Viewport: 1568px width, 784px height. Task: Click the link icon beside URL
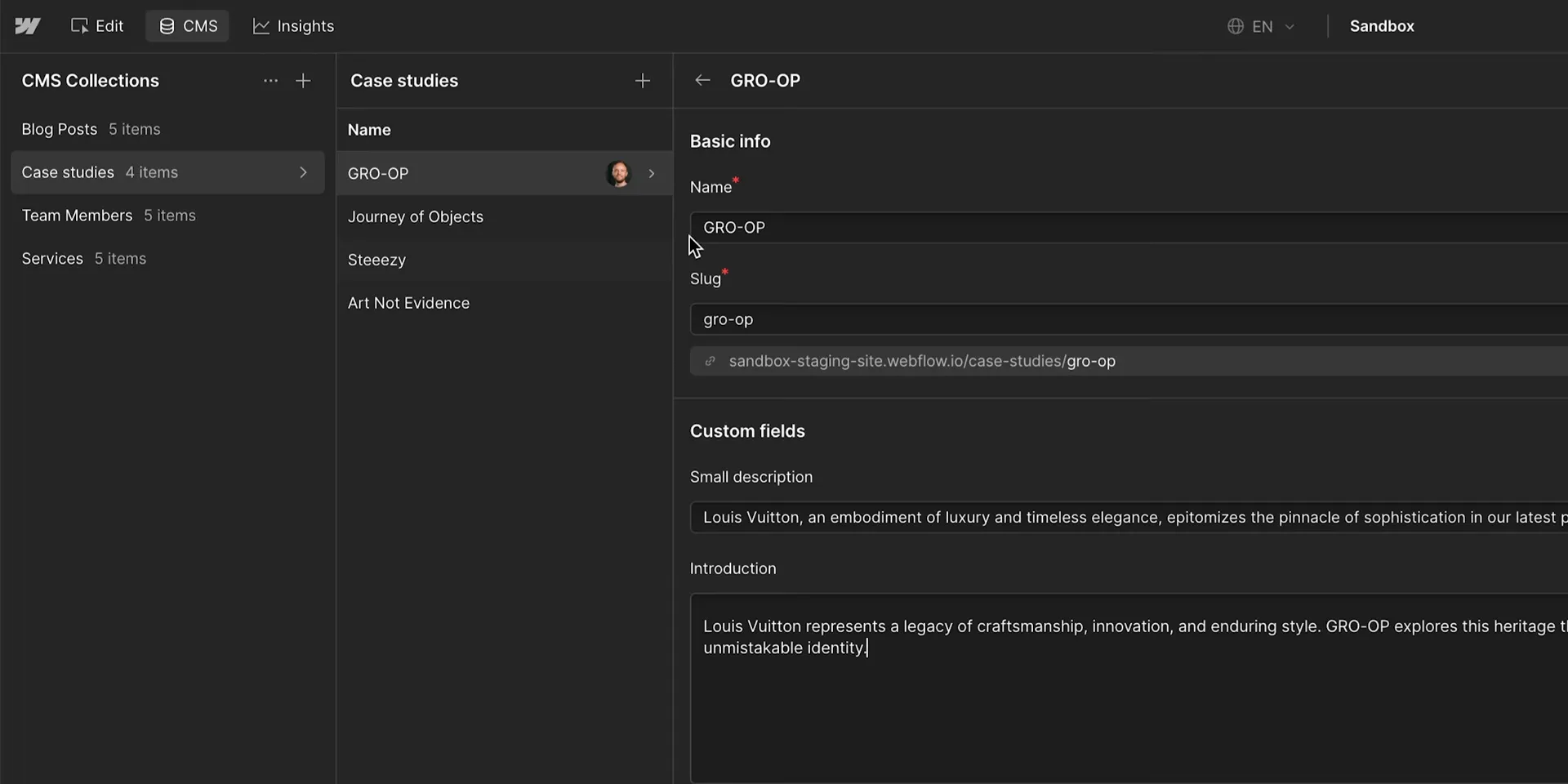(710, 361)
